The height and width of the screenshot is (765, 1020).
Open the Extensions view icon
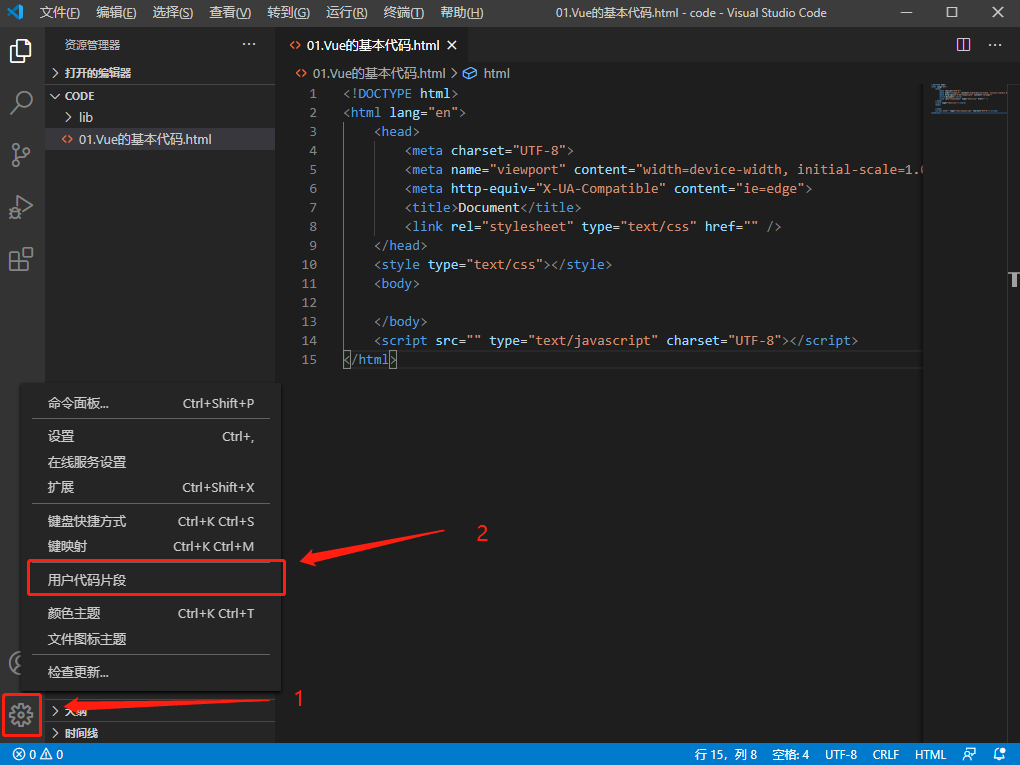(x=21, y=259)
